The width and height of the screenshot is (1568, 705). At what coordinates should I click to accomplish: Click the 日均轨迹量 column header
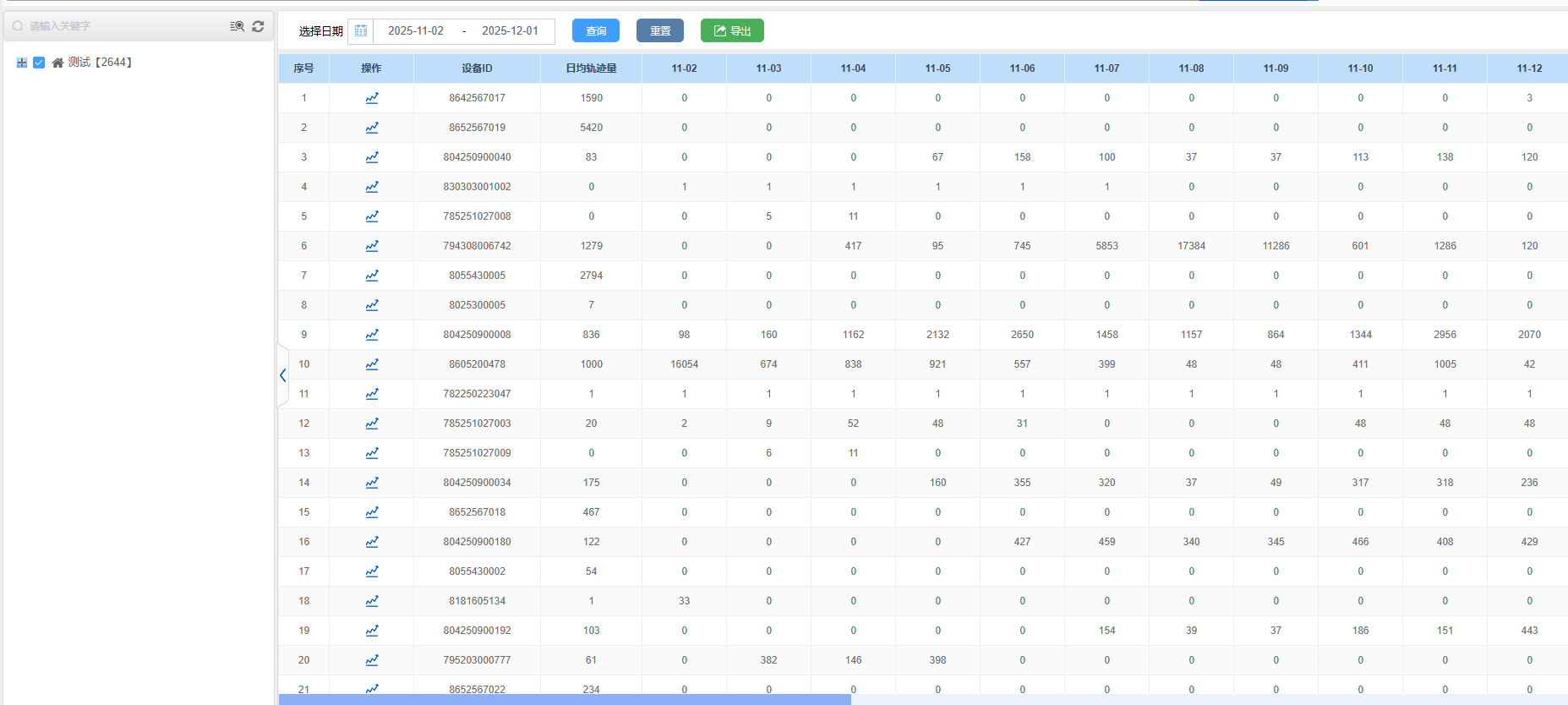point(591,68)
